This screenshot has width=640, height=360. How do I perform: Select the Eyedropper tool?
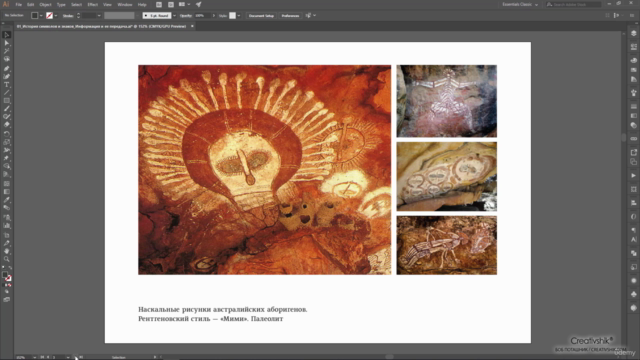7,200
